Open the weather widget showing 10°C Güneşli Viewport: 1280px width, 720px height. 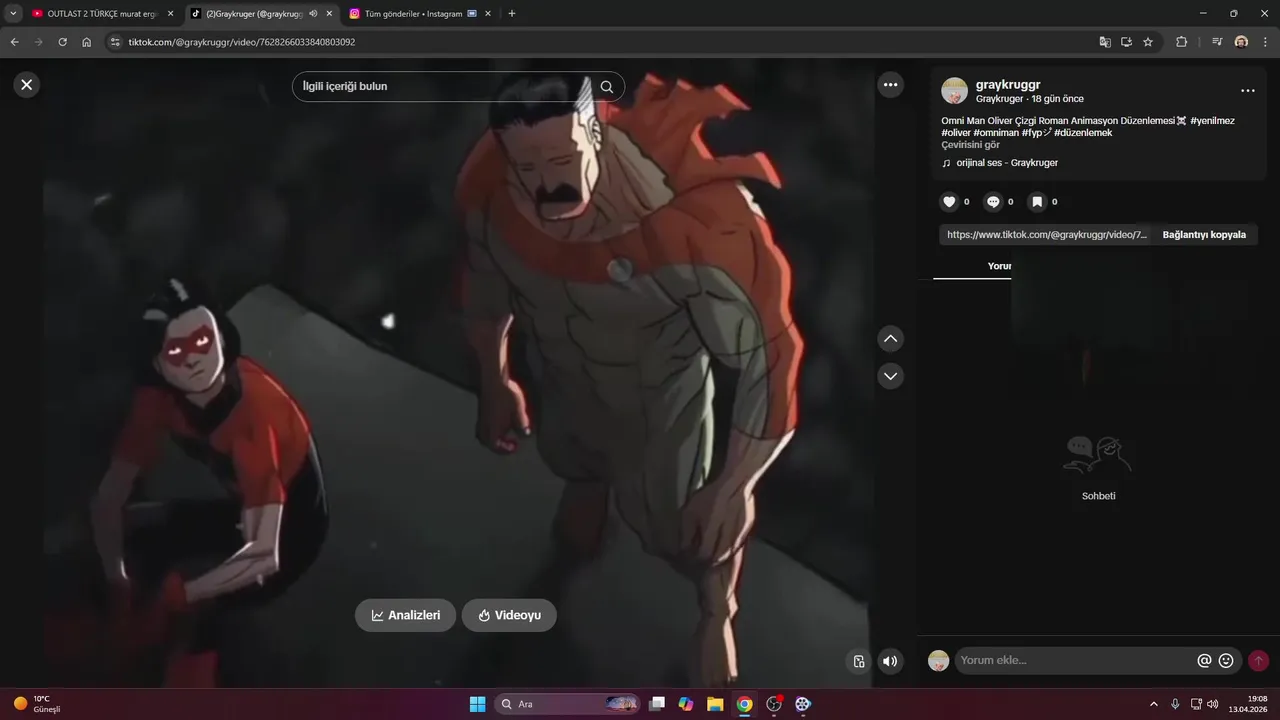pyautogui.click(x=38, y=704)
